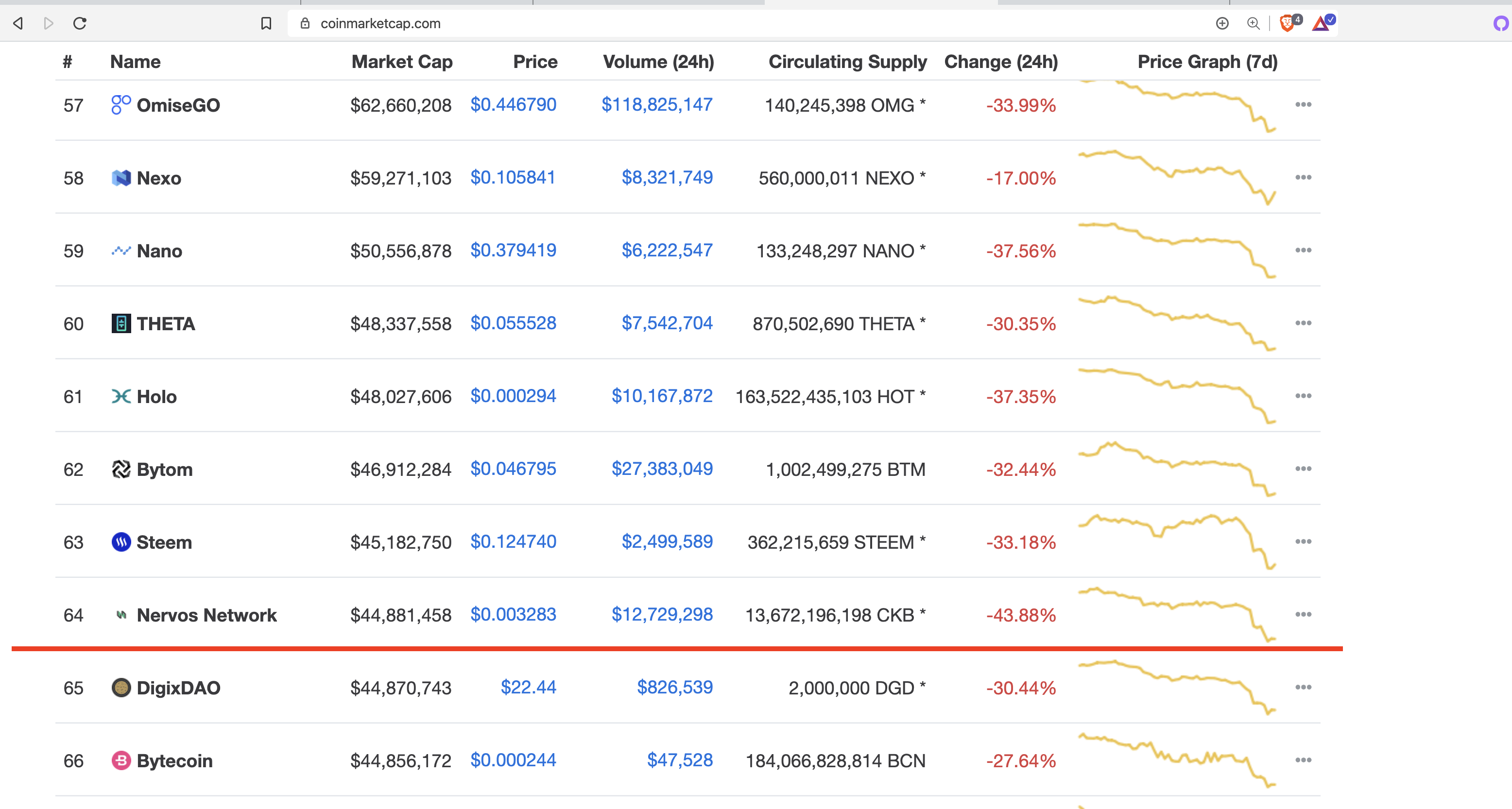Open more options for Holo row
Screen dimensions: 1512x809
1303,397
